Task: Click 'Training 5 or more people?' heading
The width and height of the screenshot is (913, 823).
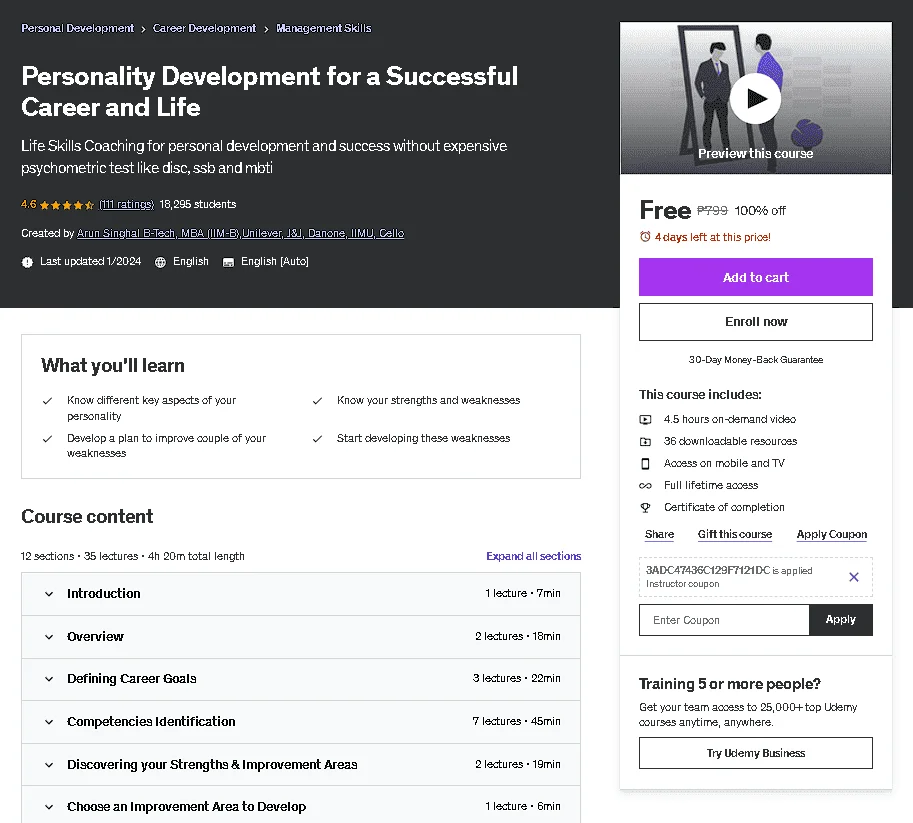Action: point(730,684)
